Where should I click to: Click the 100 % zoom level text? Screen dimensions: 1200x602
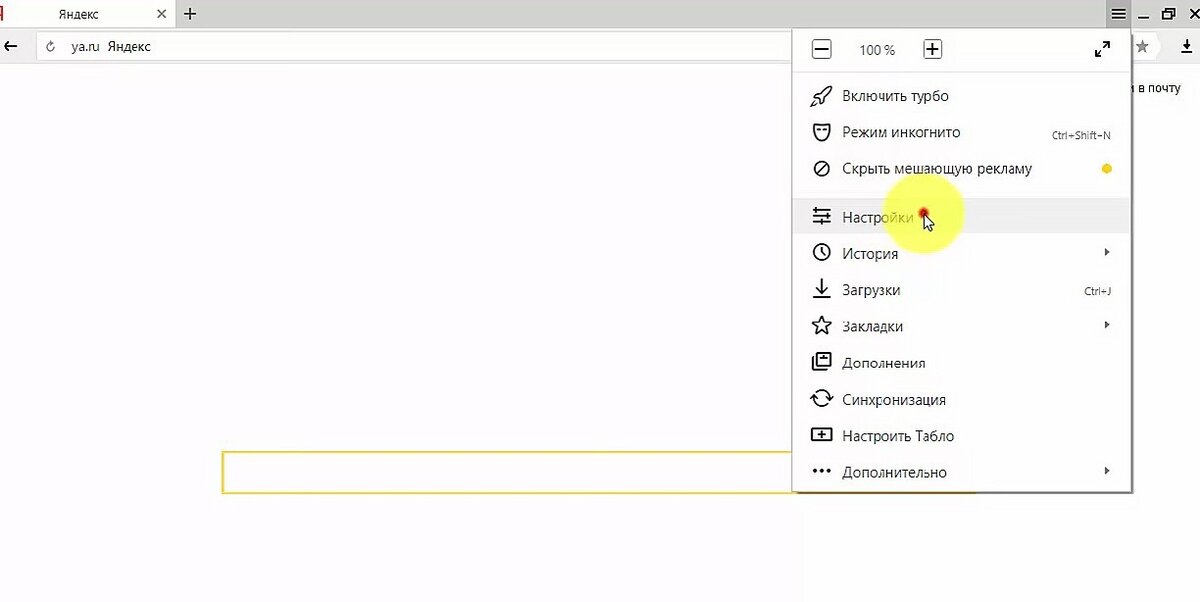click(x=877, y=50)
